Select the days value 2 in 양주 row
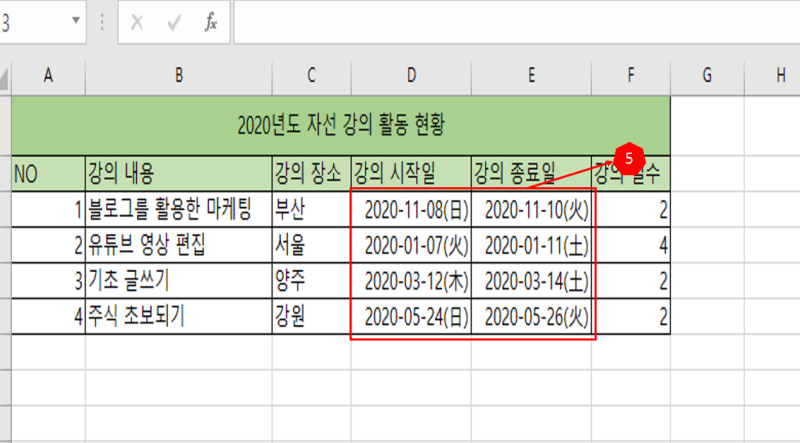 click(x=631, y=281)
